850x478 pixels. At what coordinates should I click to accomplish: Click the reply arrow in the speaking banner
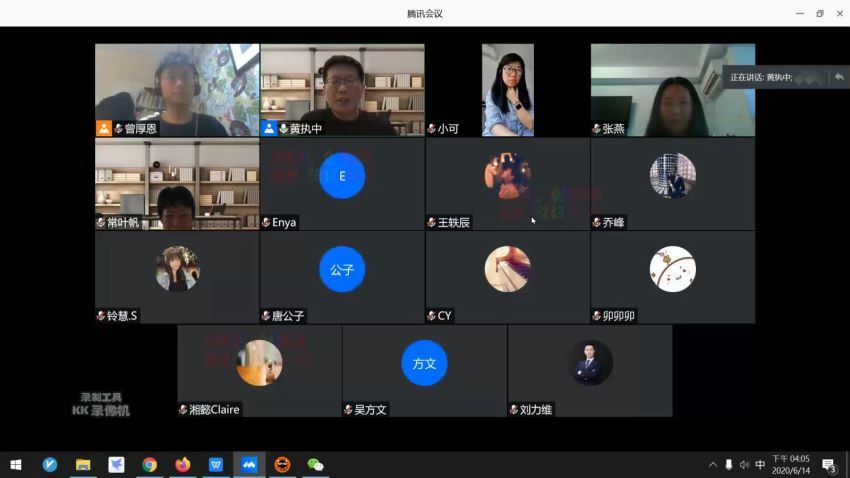(x=838, y=77)
